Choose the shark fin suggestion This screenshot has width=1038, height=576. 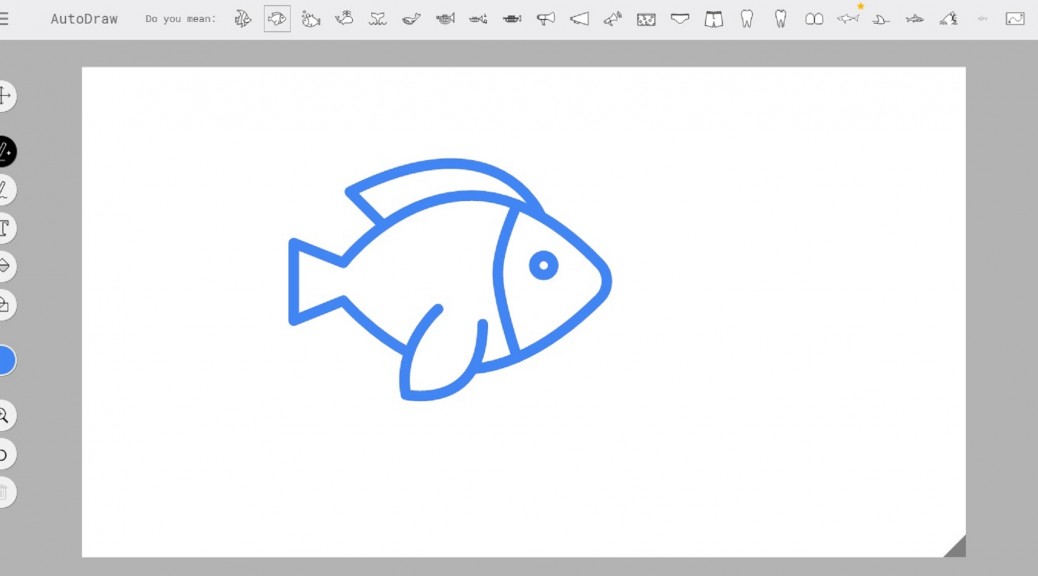pos(880,17)
